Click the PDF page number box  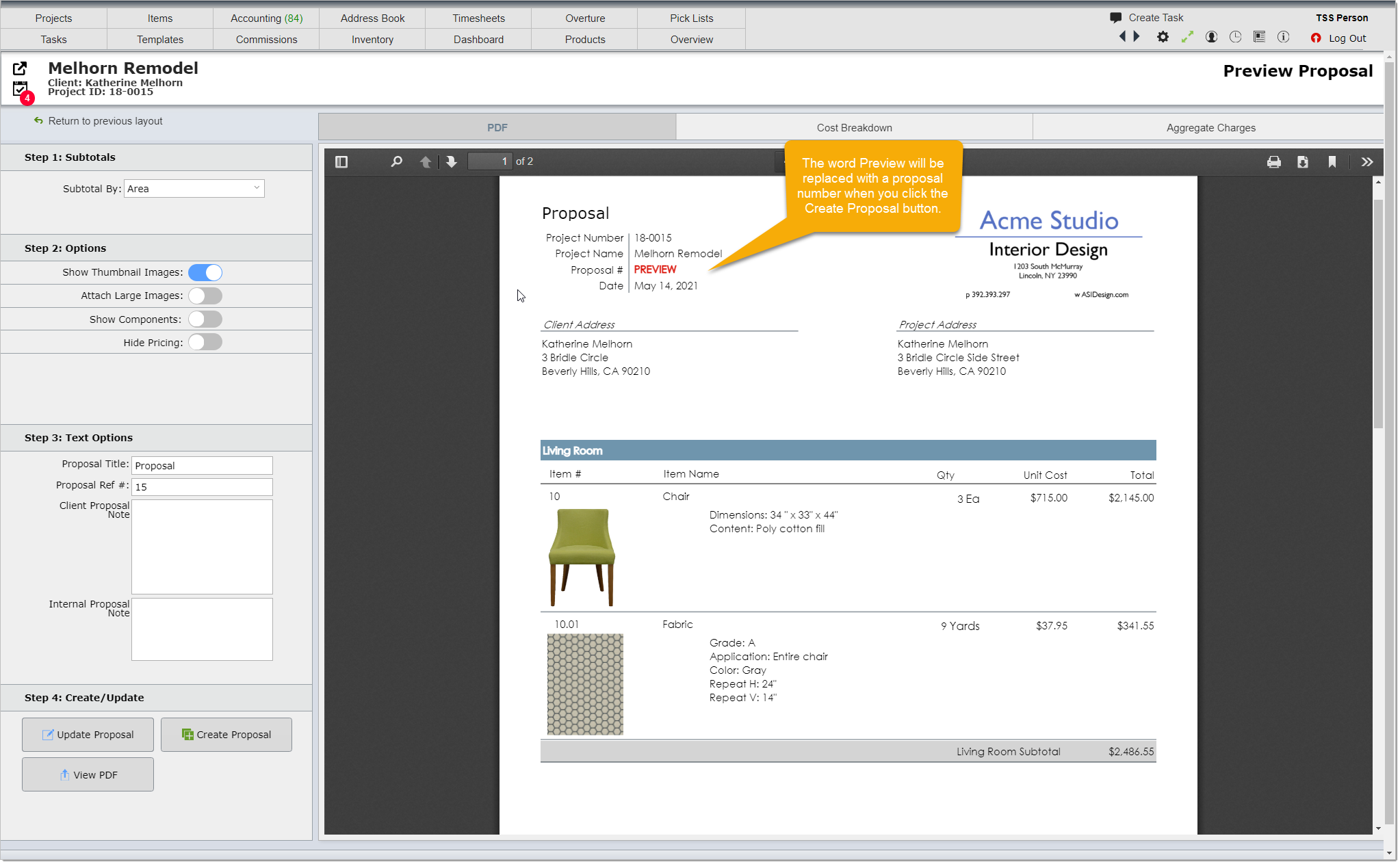pos(489,161)
